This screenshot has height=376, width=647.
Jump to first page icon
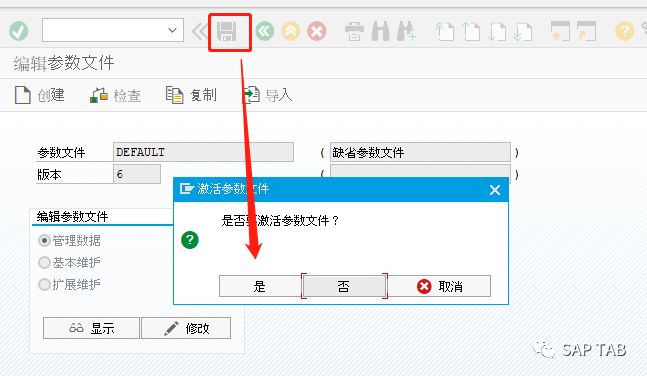(445, 32)
